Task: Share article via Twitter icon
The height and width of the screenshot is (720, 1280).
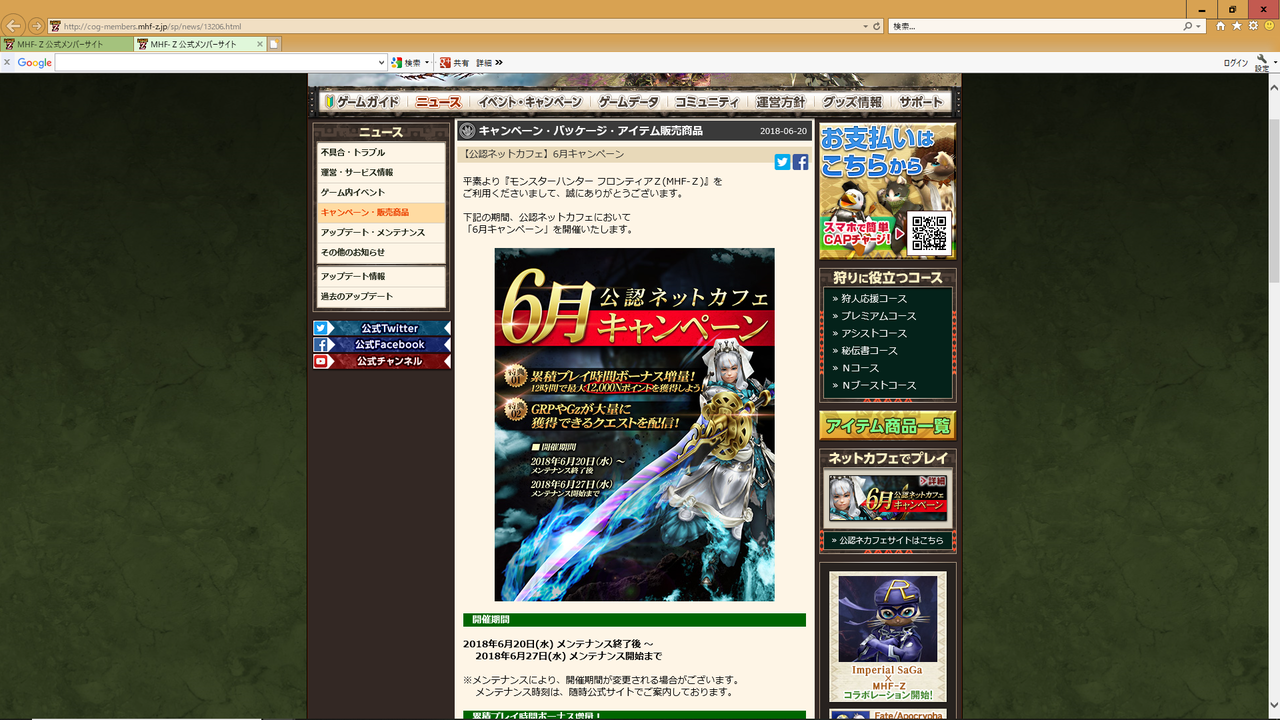Action: coord(783,162)
